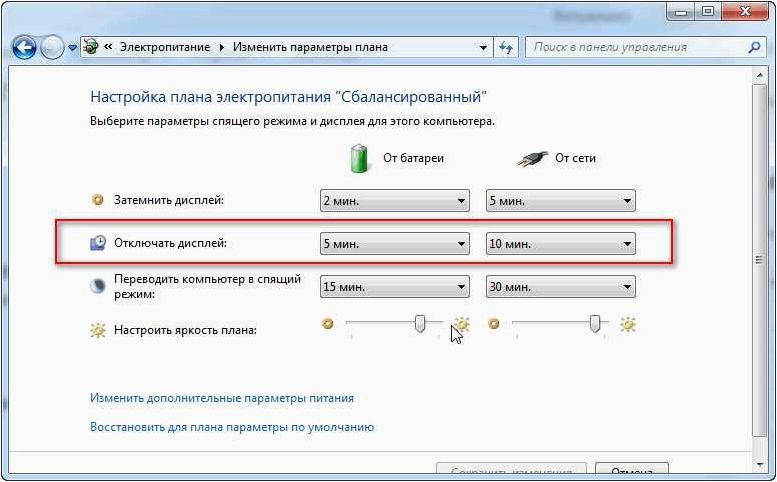
Task: Click the Затемнить дисплей sun icon
Action: [x=98, y=200]
